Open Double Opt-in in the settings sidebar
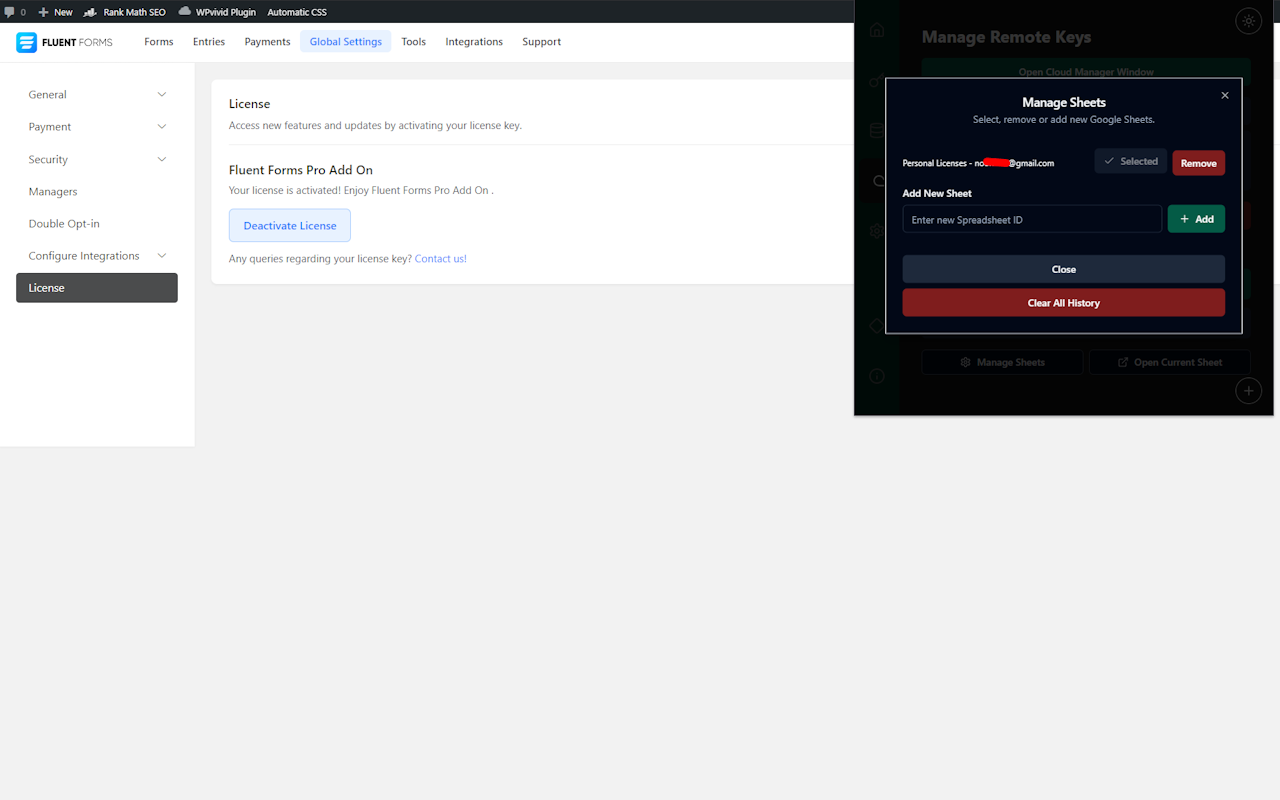 tap(64, 224)
